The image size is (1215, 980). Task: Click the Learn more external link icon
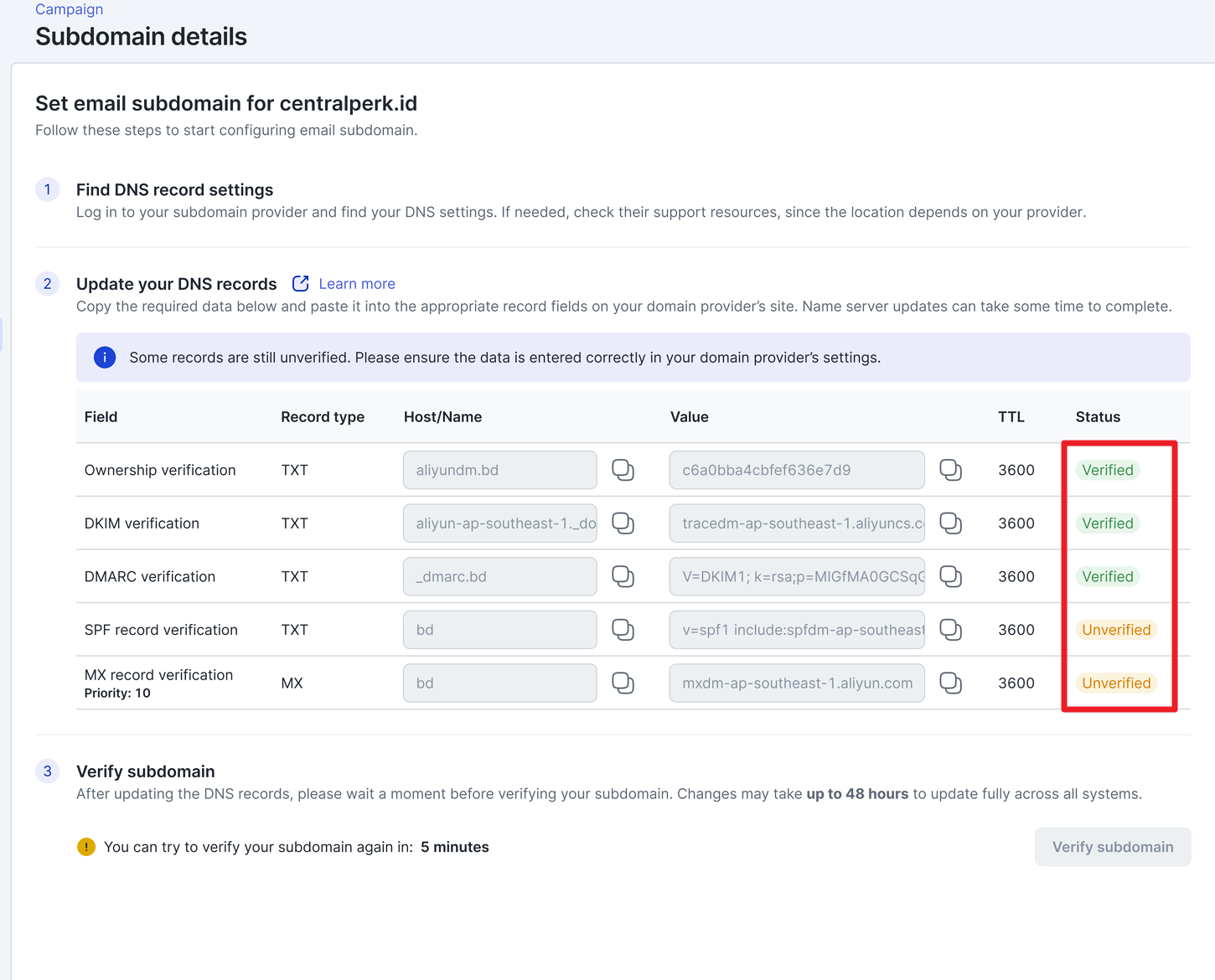[x=300, y=284]
